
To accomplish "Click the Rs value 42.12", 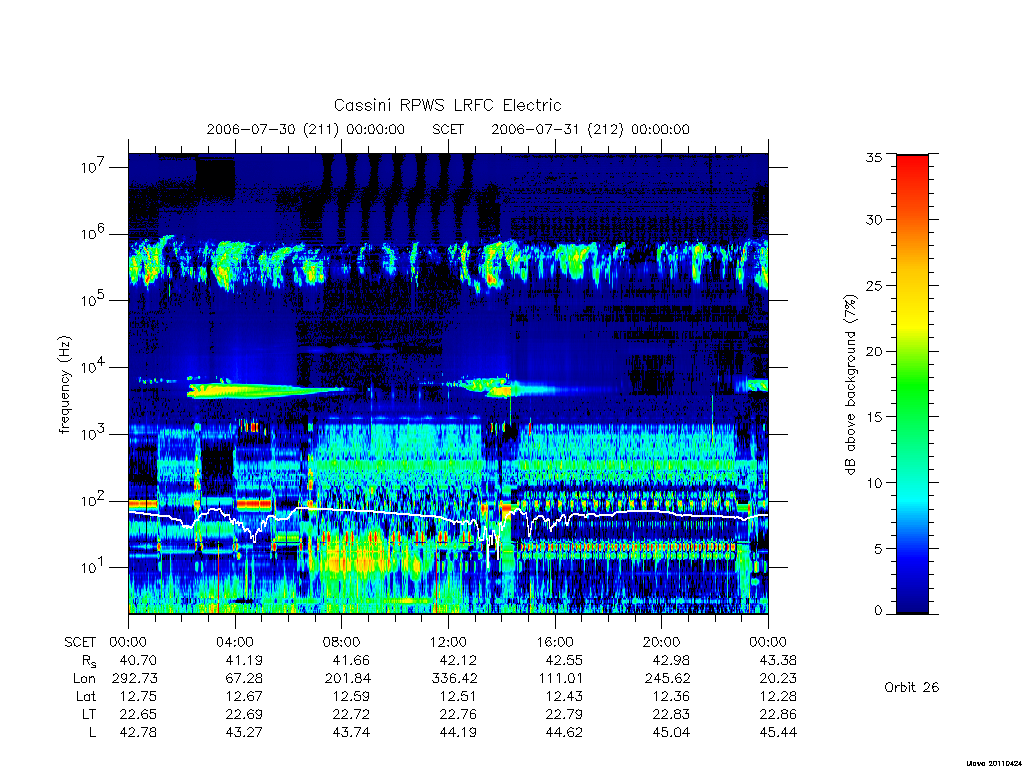I will click(458, 660).
